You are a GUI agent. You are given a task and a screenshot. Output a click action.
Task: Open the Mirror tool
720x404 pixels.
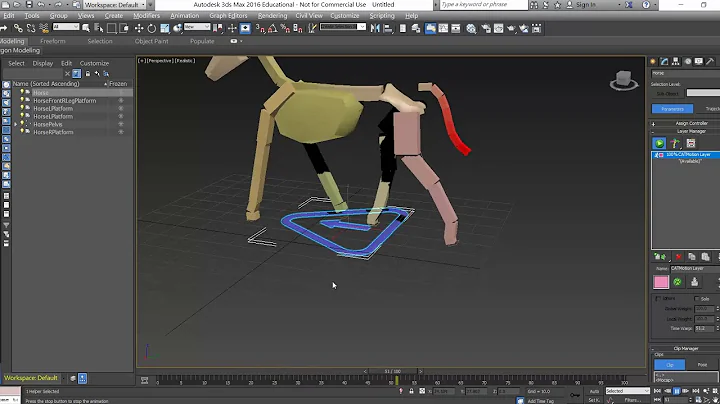click(375, 28)
